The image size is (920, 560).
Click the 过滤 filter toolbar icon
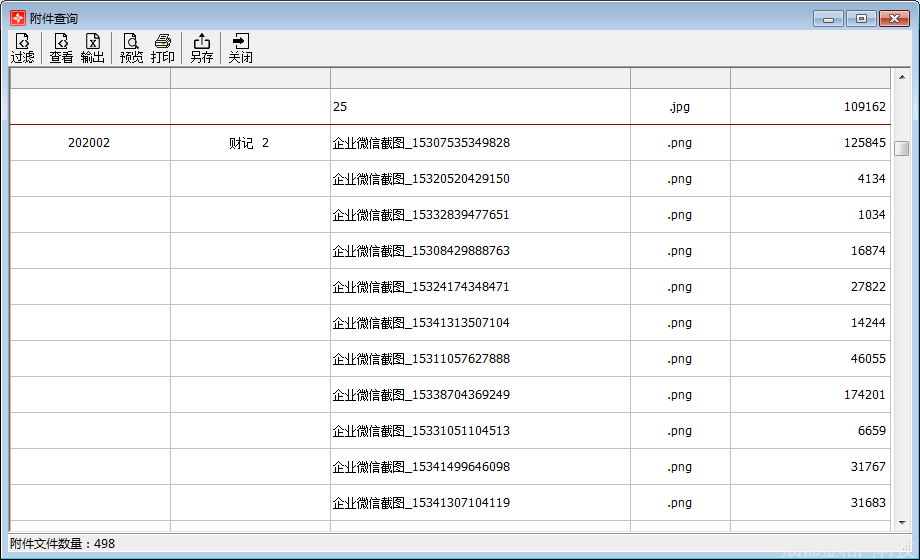click(22, 48)
